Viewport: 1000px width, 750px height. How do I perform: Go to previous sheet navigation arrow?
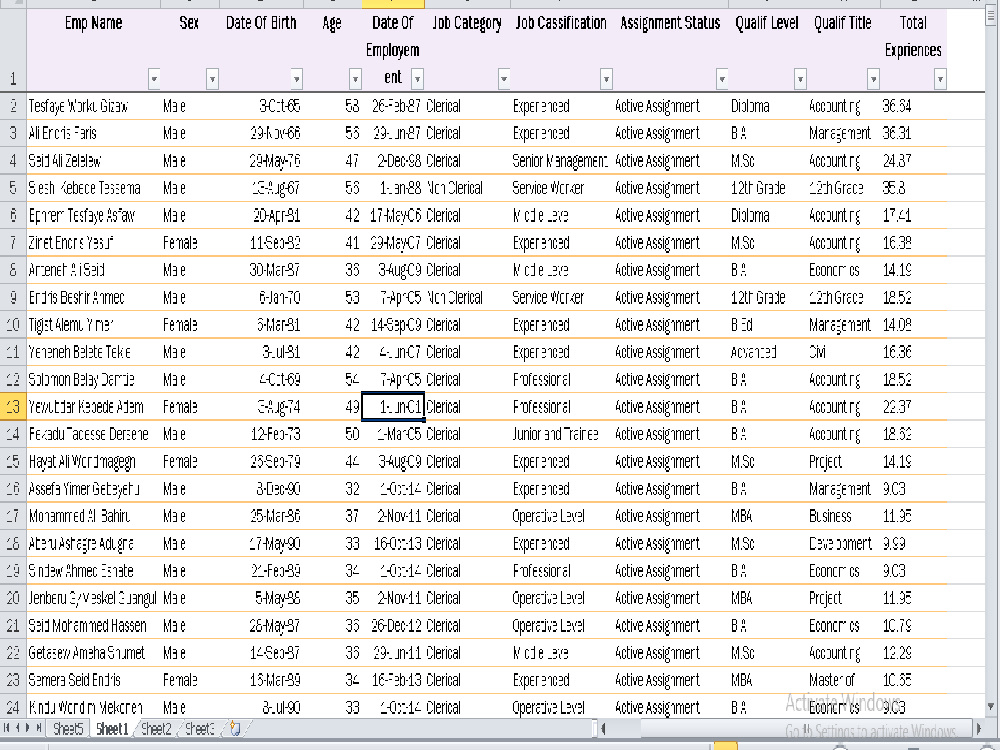(x=17, y=728)
